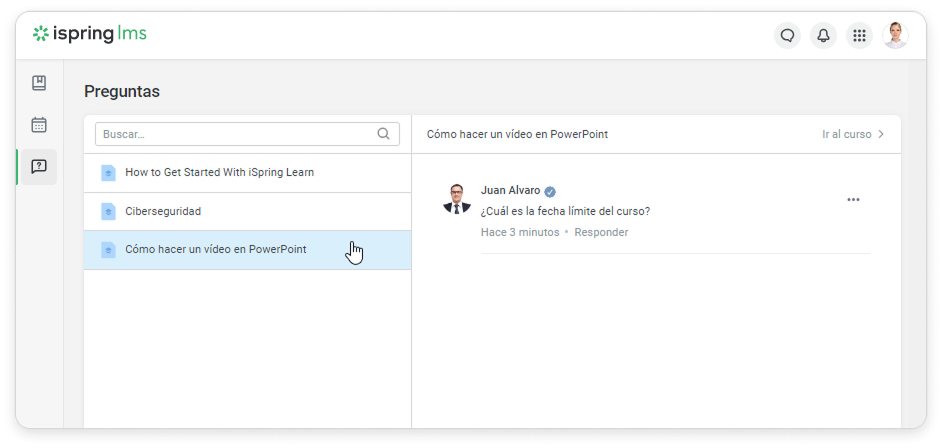Select the Ciberseguridad course item
The width and height of the screenshot is (942, 448).
163,212
